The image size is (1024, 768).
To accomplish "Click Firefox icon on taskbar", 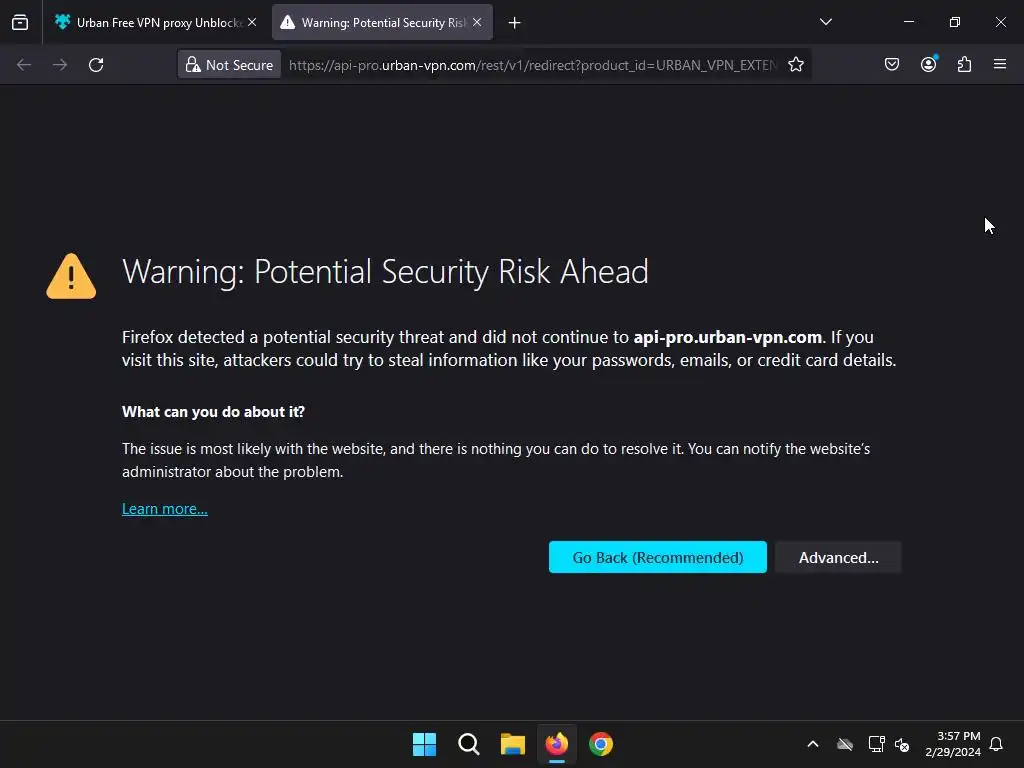I will coord(557,744).
